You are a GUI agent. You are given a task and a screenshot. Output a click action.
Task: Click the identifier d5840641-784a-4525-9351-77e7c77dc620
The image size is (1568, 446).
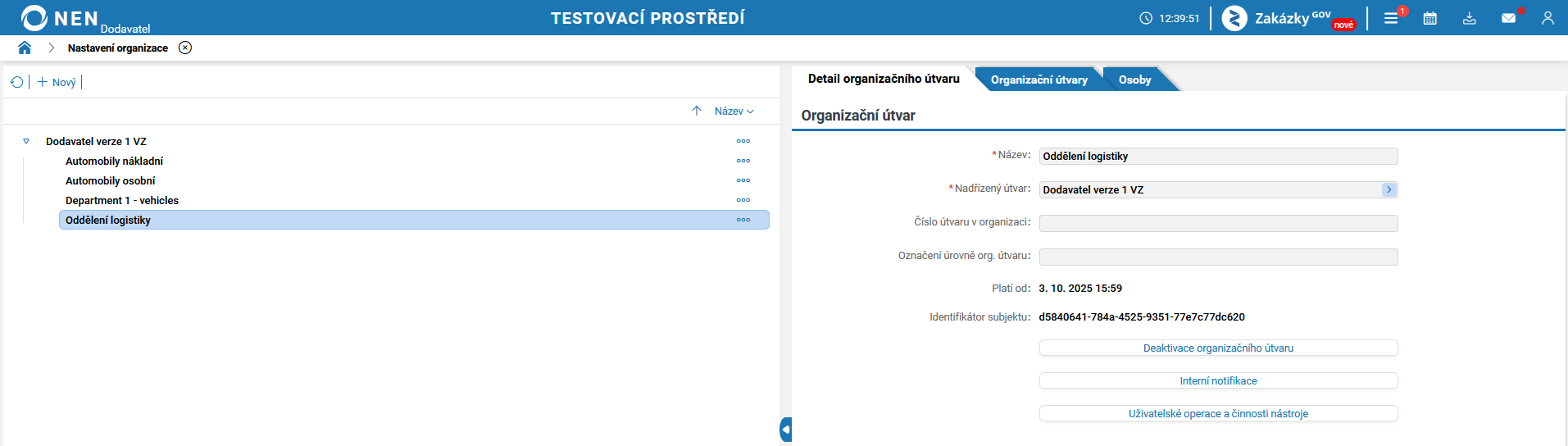1141,316
